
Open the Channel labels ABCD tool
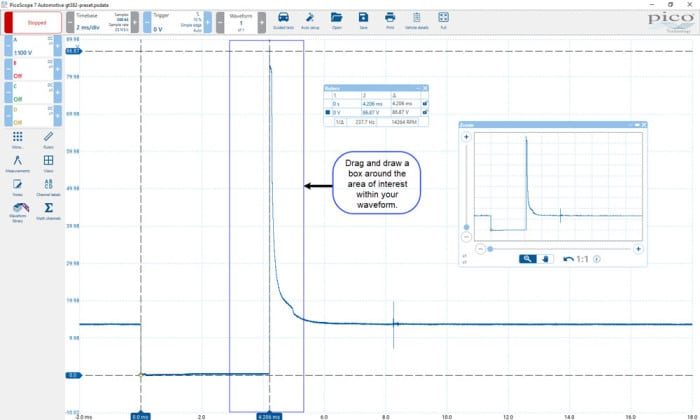point(48,187)
